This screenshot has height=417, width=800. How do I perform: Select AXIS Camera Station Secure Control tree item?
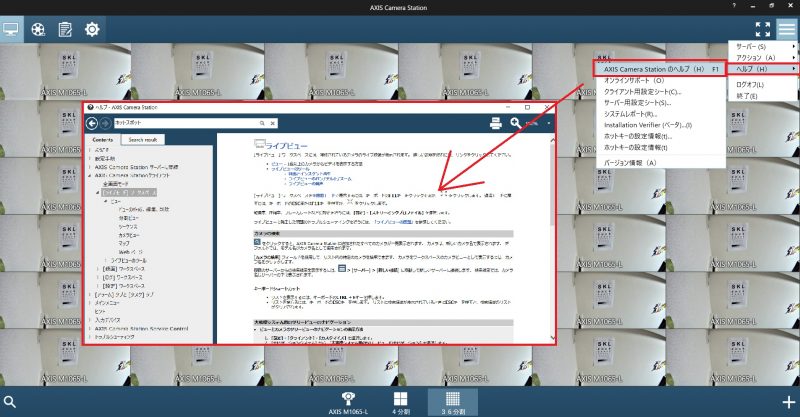pyautogui.click(x=141, y=329)
